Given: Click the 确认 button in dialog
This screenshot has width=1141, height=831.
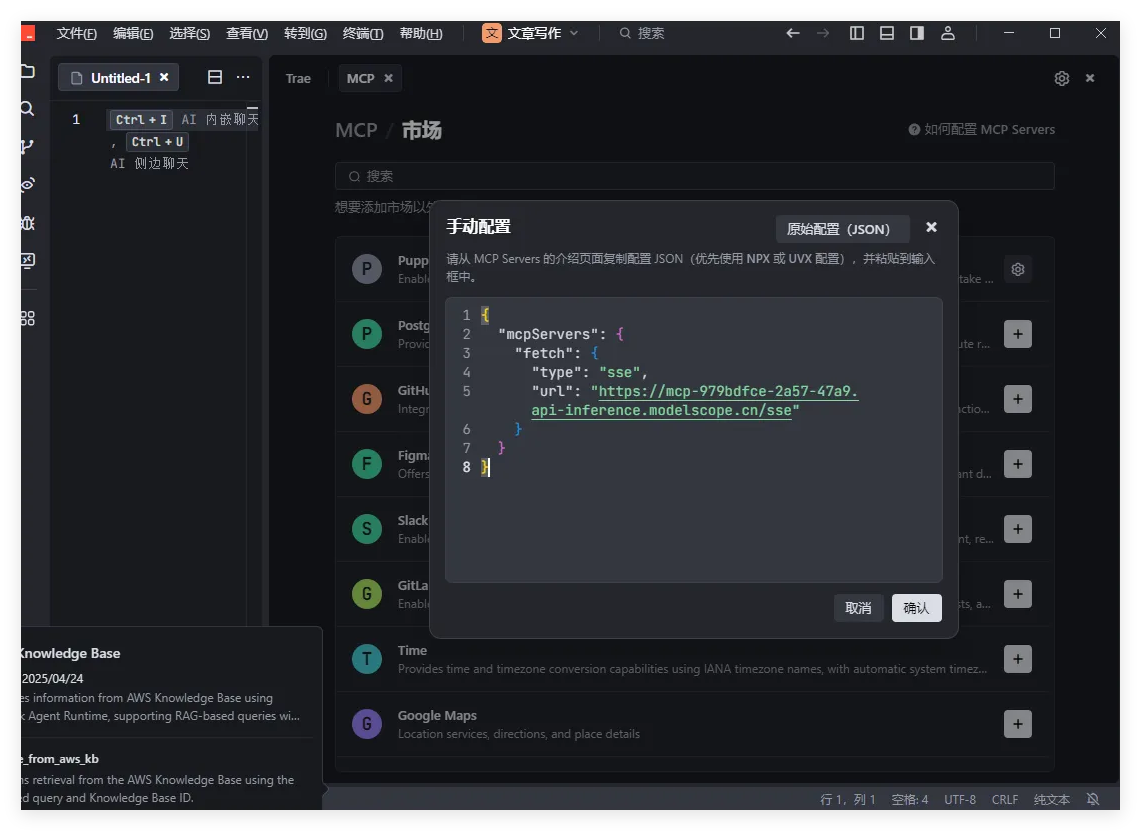Looking at the screenshot, I should [916, 608].
